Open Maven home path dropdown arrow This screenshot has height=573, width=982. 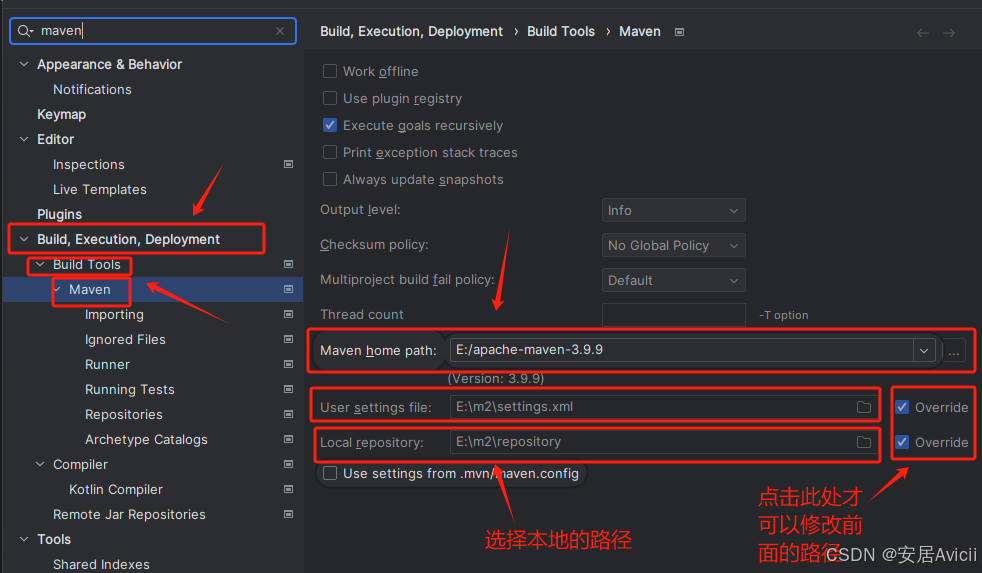coord(924,351)
